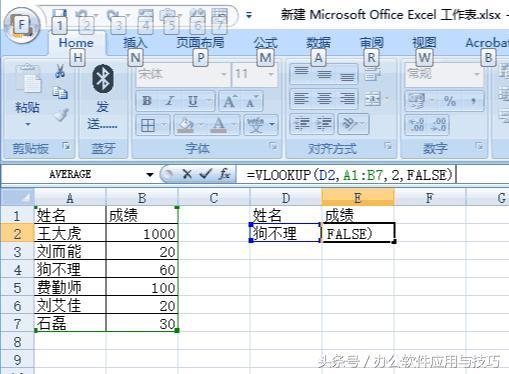509x374 pixels.
Task: Switch to the Home tab
Action: [x=76, y=43]
